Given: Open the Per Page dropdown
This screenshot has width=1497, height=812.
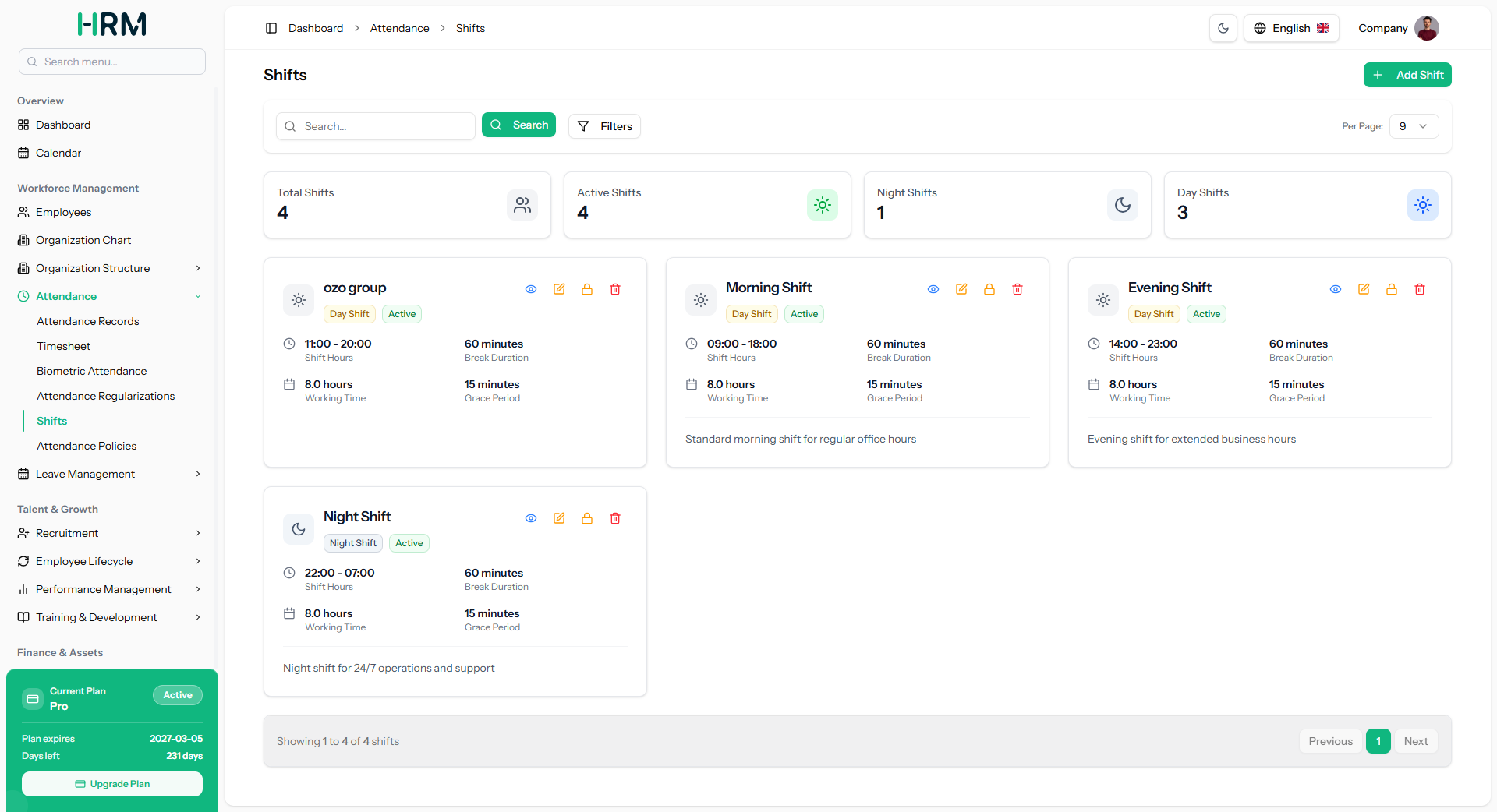Looking at the screenshot, I should [1414, 126].
